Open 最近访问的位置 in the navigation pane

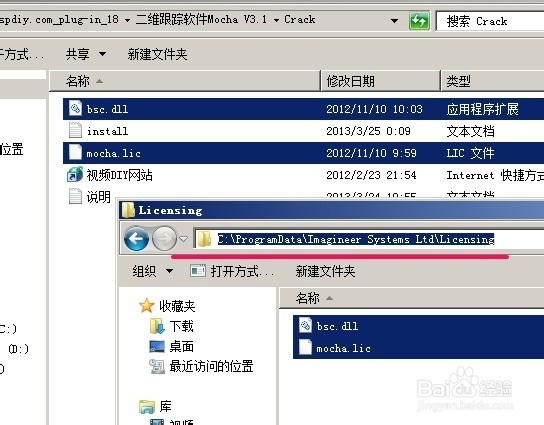tap(211, 366)
